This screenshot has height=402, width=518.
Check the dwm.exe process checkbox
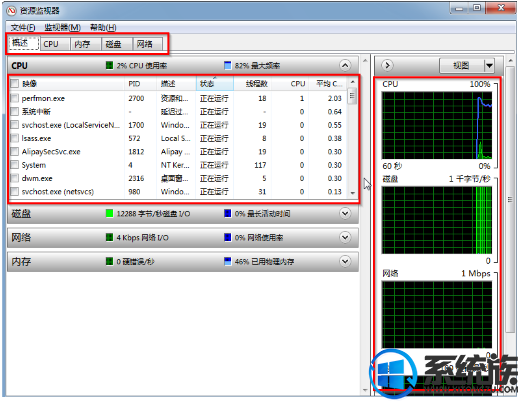pyautogui.click(x=14, y=178)
